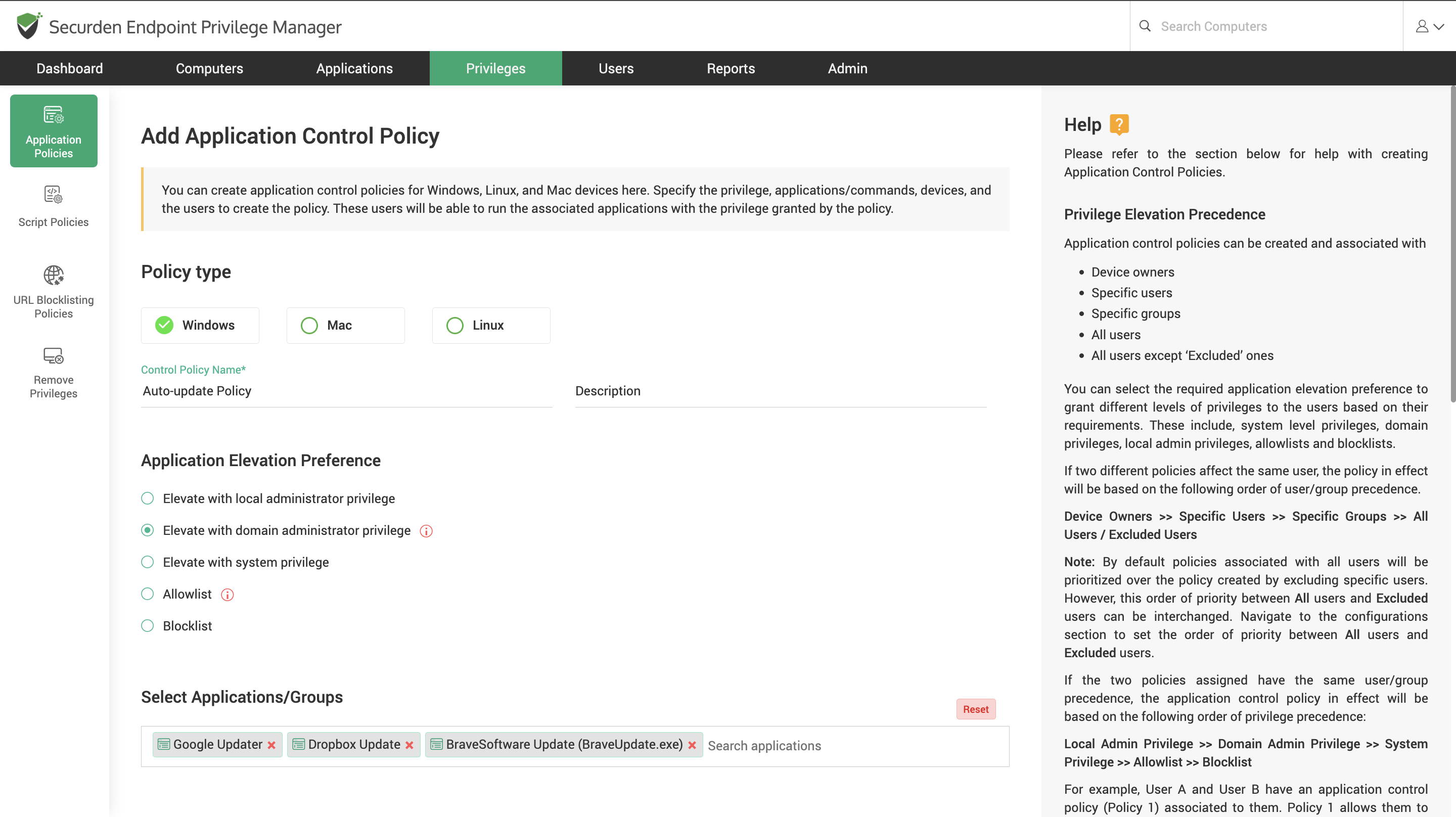Choose Elevate with system privilege
The image size is (1456, 817).
148,562
